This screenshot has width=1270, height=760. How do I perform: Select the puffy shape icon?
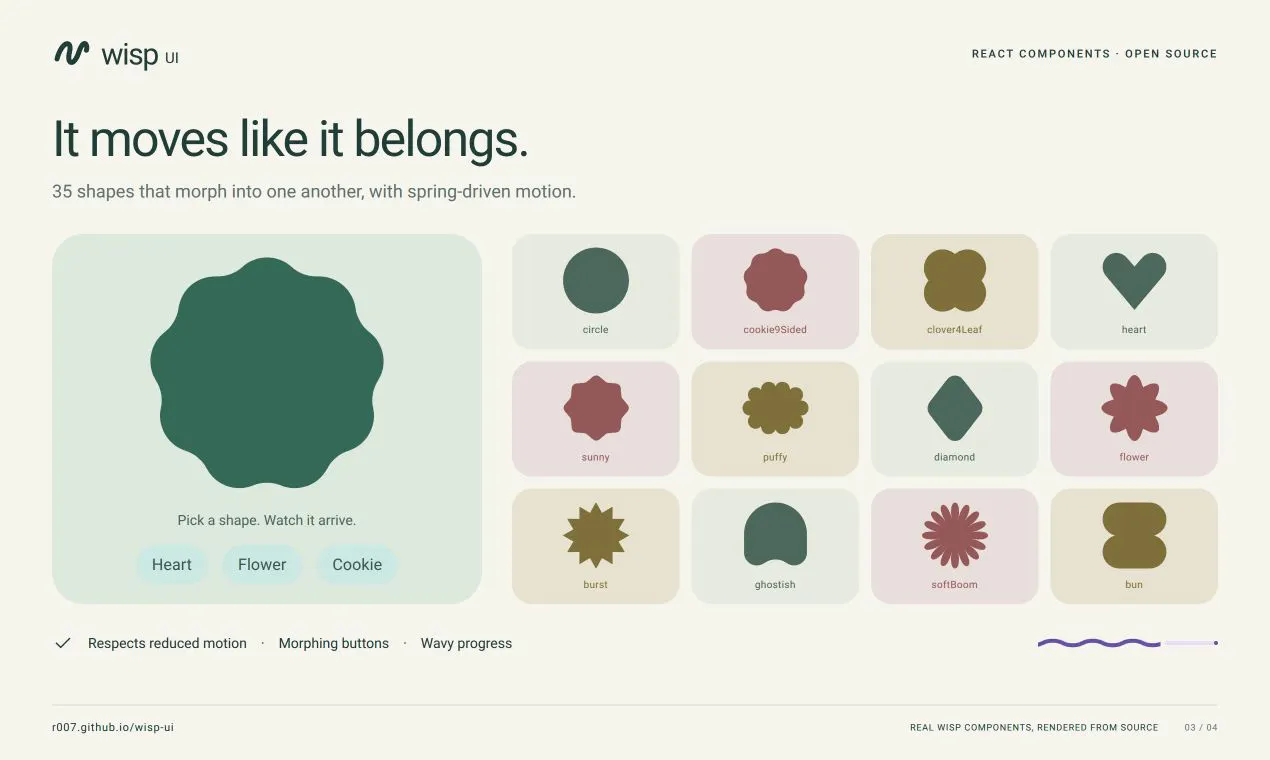pos(775,408)
